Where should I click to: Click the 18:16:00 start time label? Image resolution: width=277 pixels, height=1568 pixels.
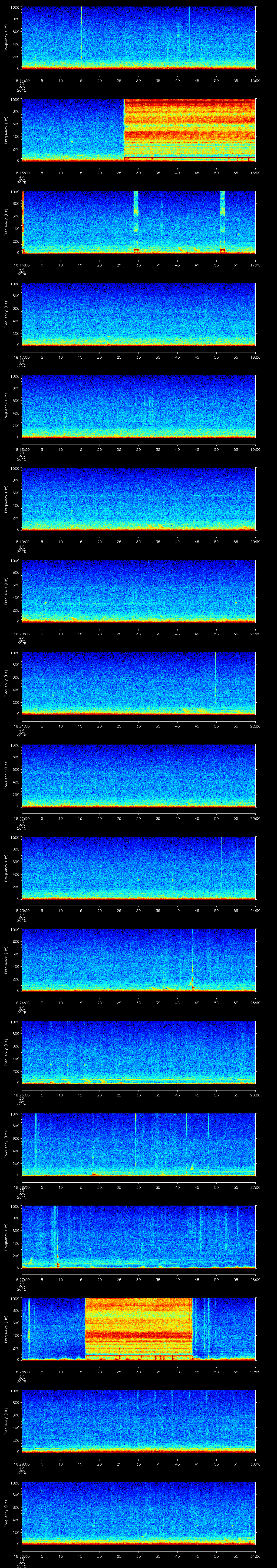(x=21, y=265)
